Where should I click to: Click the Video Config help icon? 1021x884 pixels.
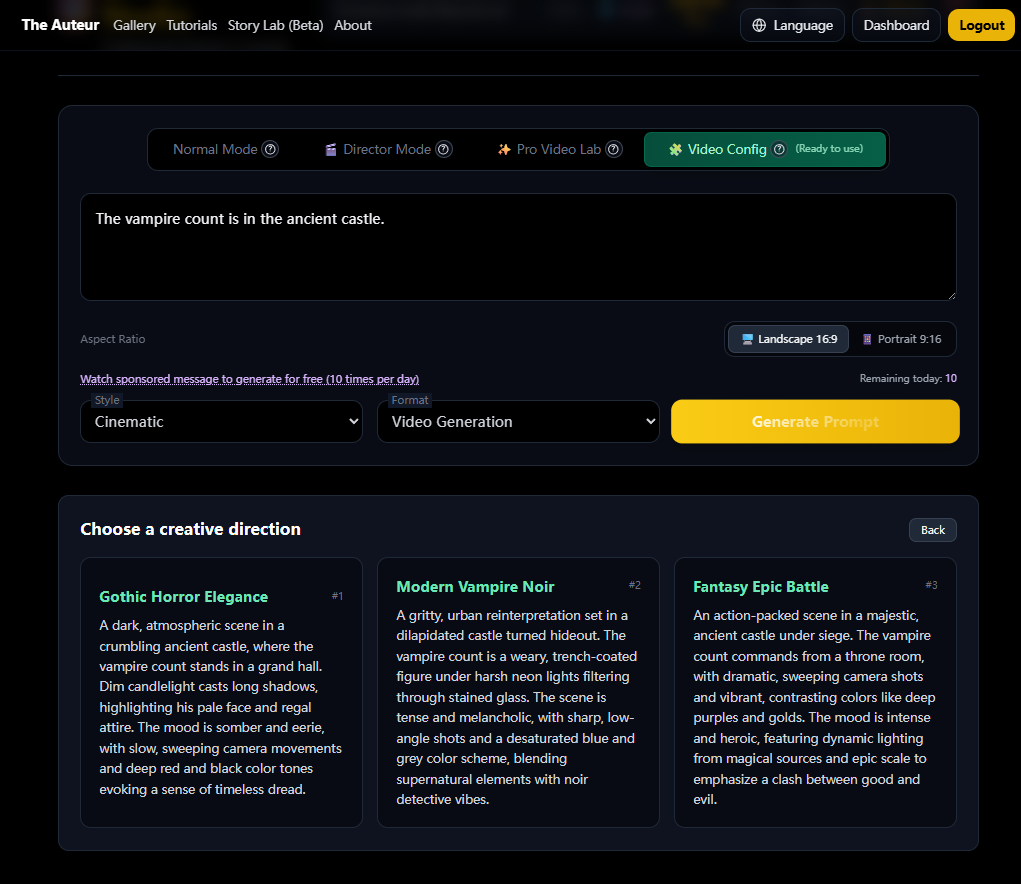point(779,149)
